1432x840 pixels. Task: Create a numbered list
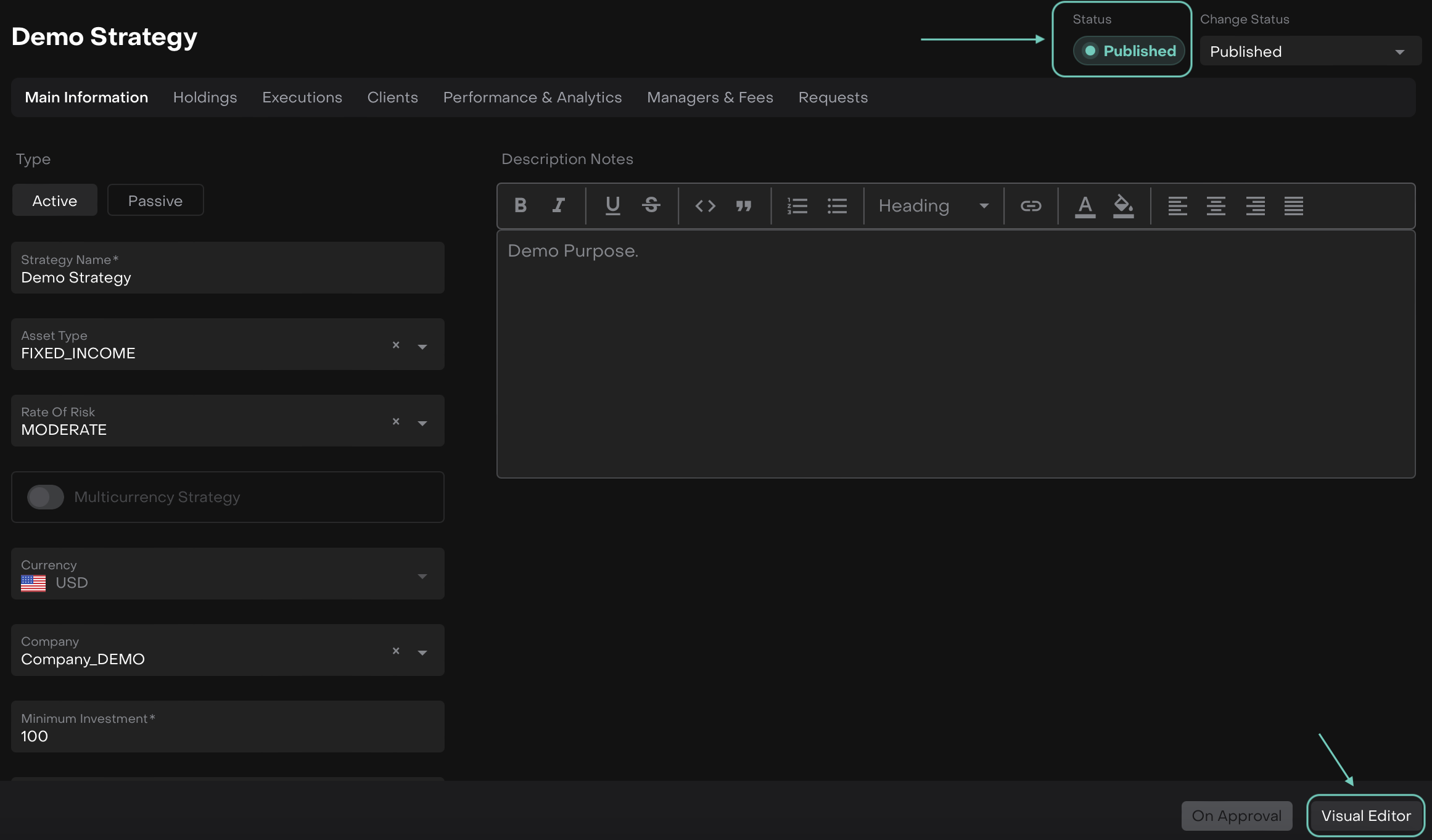click(797, 205)
